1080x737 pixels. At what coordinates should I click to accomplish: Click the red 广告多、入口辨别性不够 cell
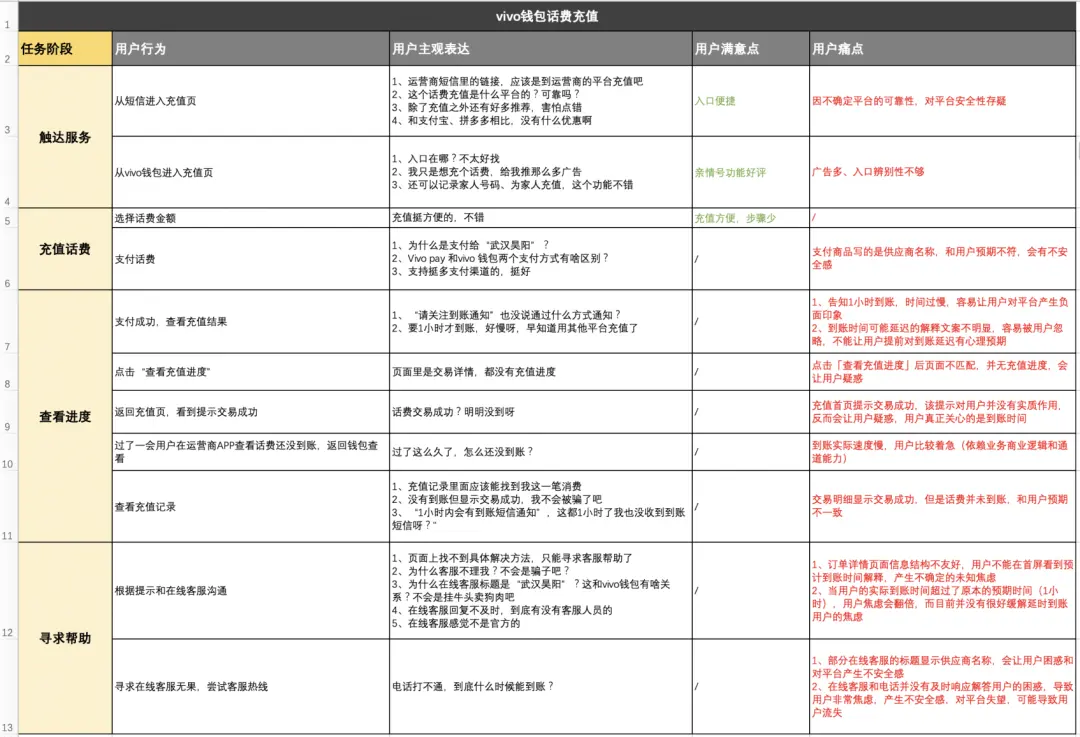click(943, 172)
